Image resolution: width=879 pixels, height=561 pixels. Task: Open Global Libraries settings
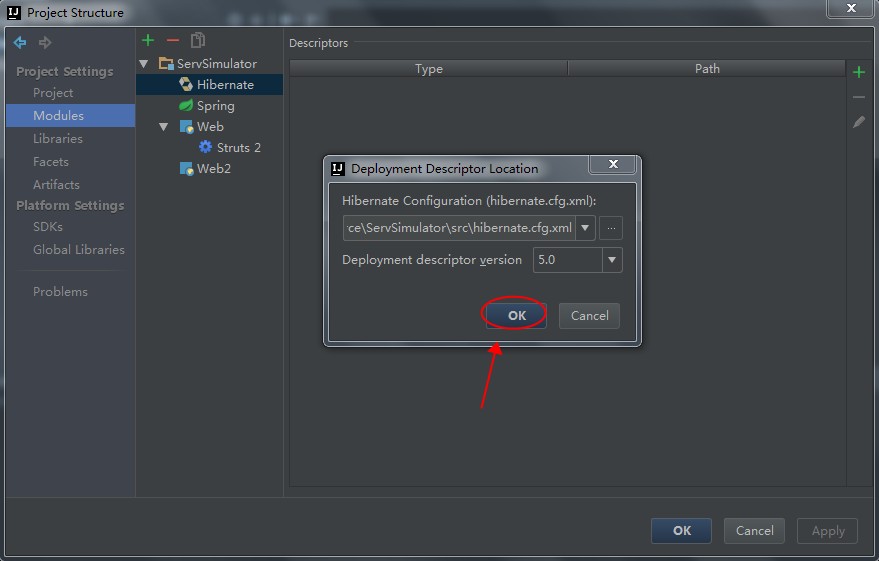tap(78, 249)
